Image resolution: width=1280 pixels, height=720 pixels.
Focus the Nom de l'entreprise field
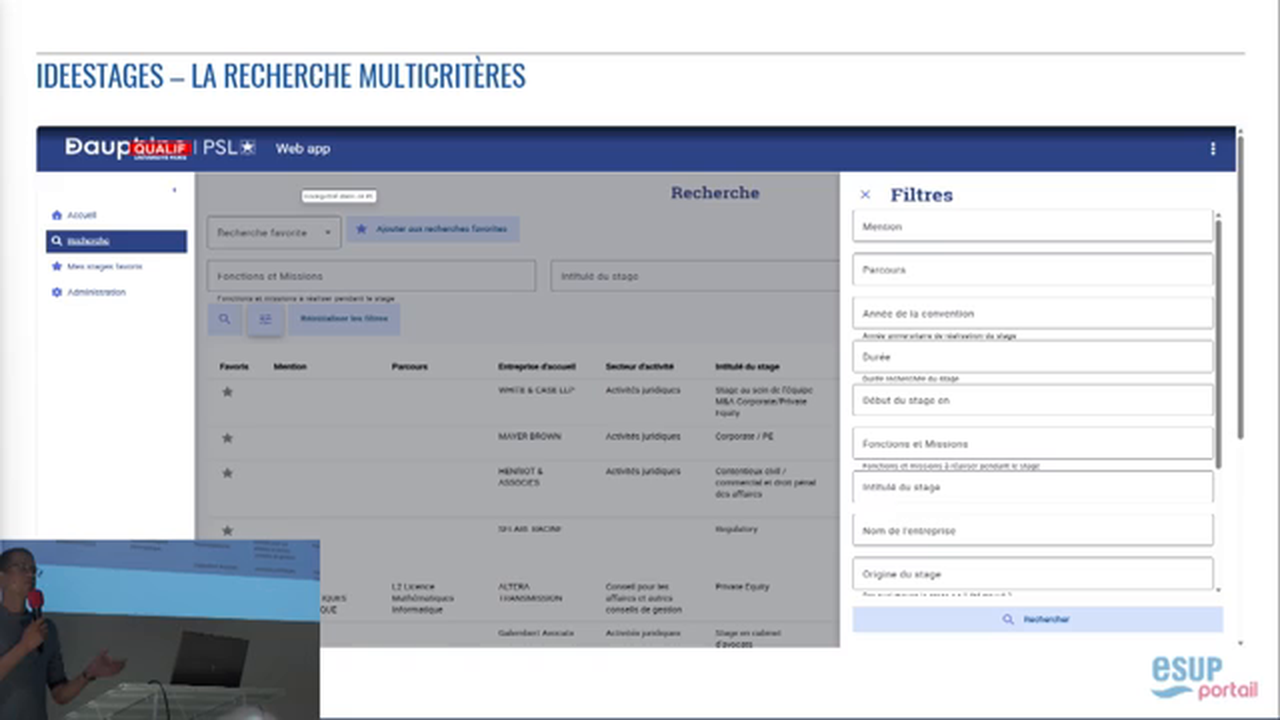1033,530
